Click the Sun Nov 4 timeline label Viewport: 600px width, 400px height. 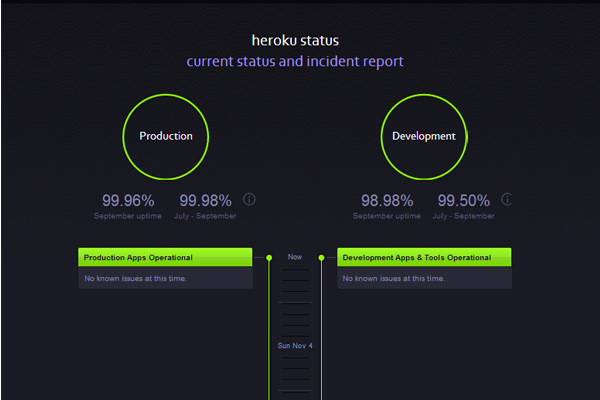coord(295,346)
